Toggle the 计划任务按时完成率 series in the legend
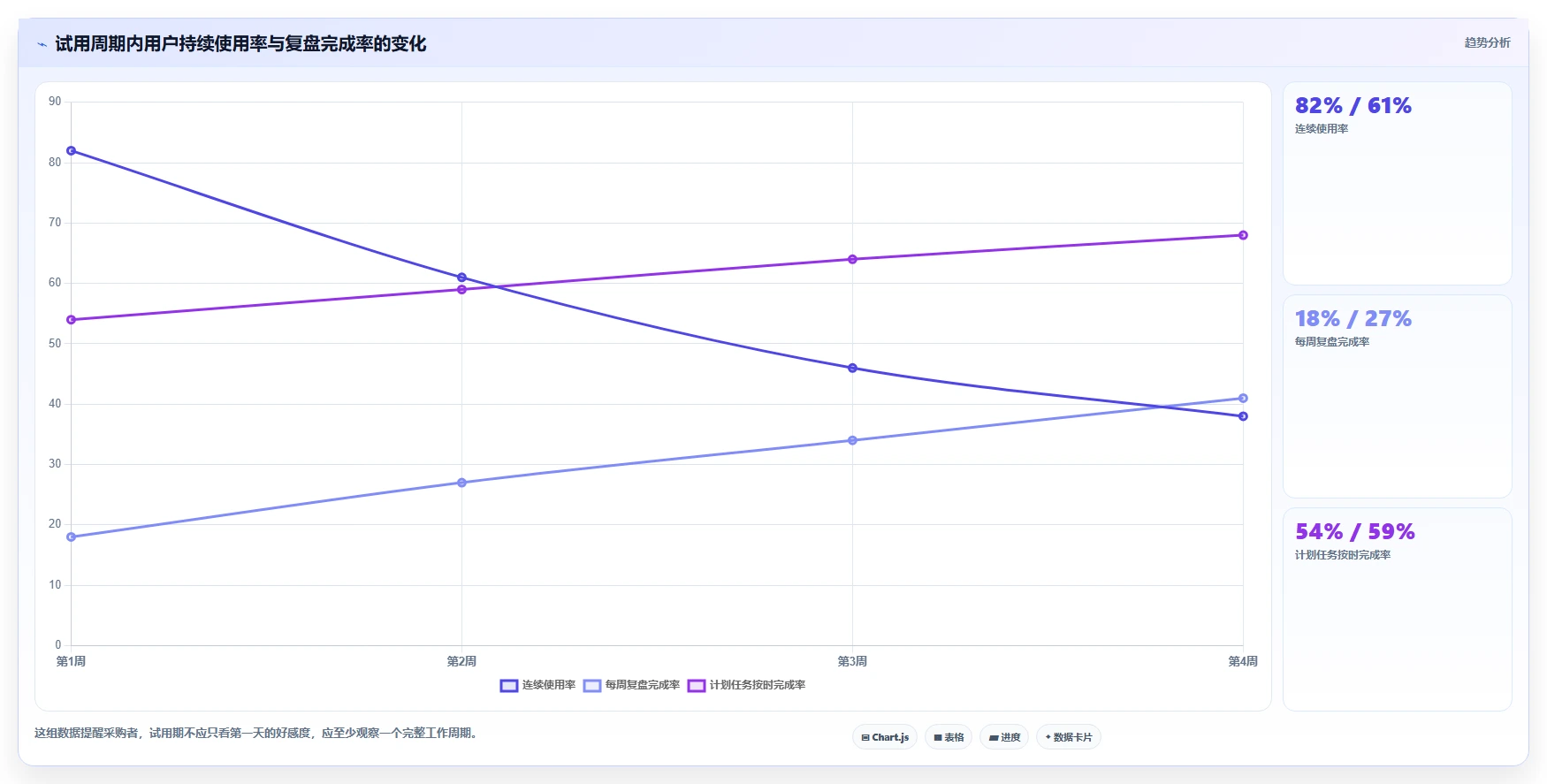The height and width of the screenshot is (784, 1547). pyautogui.click(x=746, y=685)
